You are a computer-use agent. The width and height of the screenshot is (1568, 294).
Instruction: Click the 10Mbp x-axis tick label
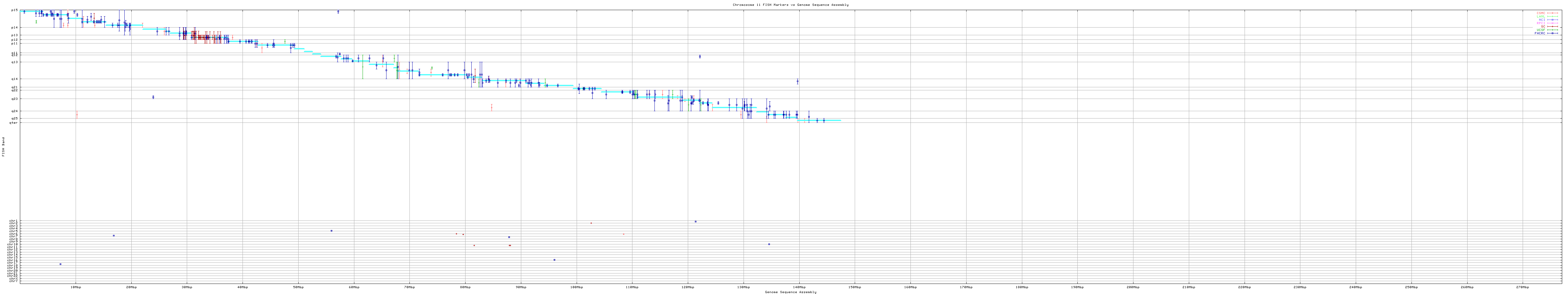75,287
